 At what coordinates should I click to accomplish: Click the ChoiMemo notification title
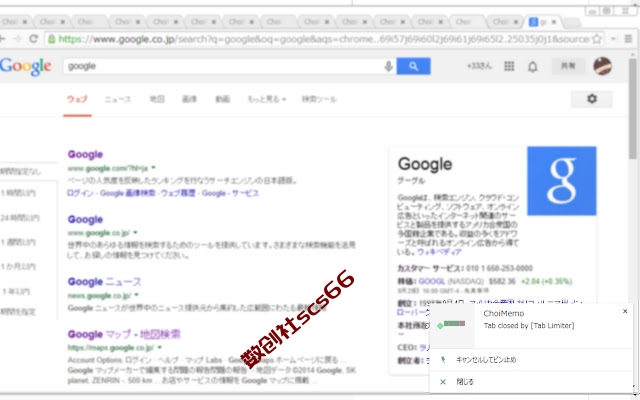click(x=504, y=313)
